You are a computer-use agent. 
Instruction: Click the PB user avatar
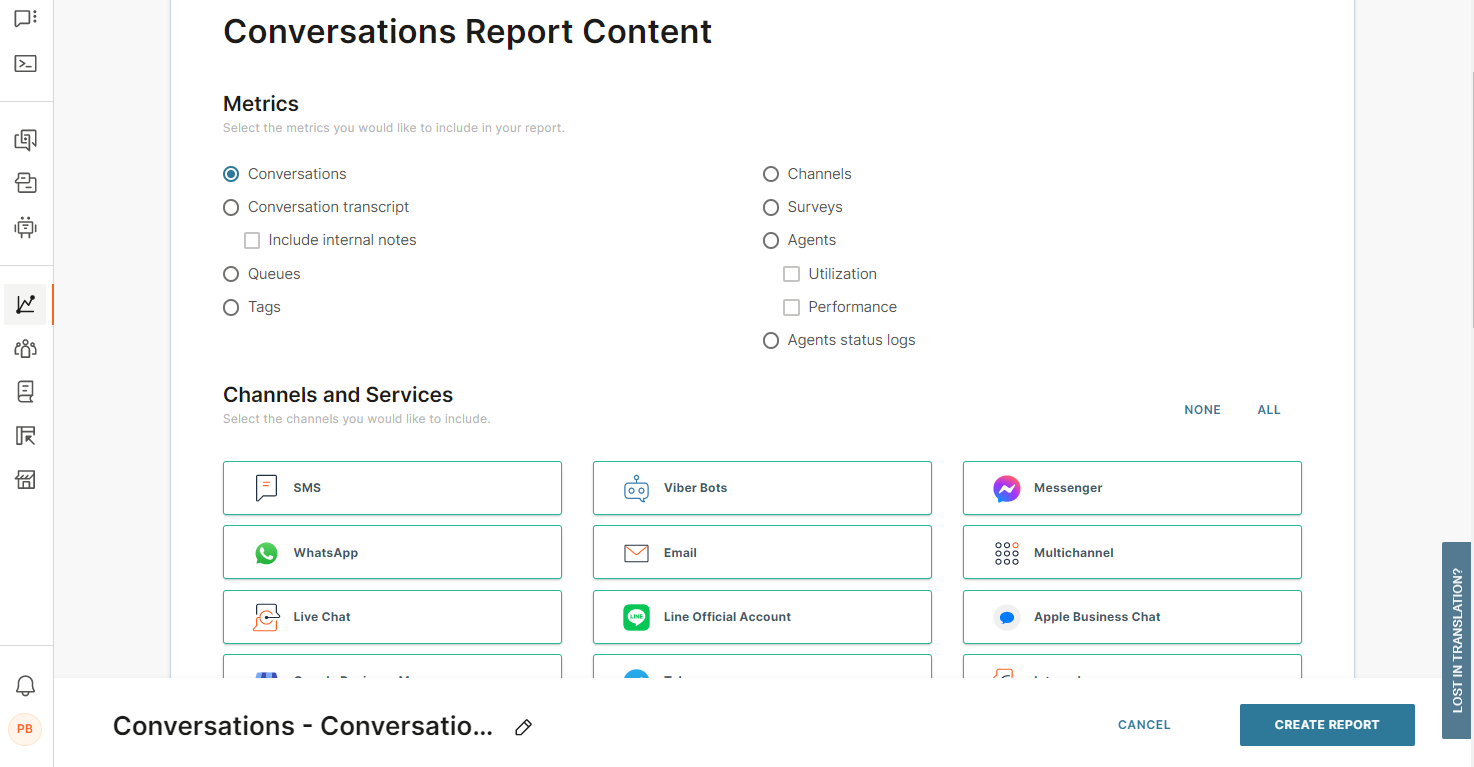pyautogui.click(x=25, y=729)
